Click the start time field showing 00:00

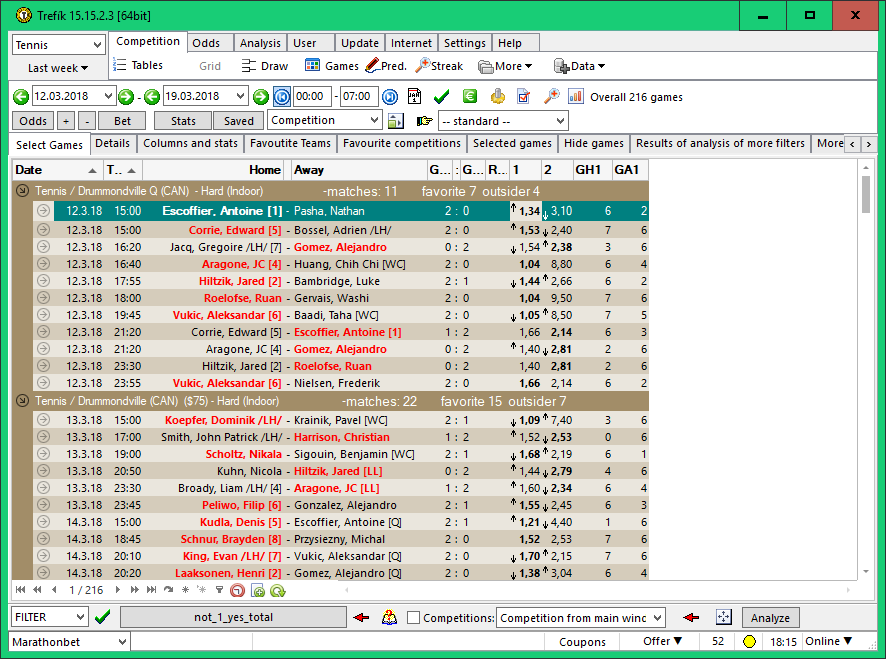(x=312, y=97)
